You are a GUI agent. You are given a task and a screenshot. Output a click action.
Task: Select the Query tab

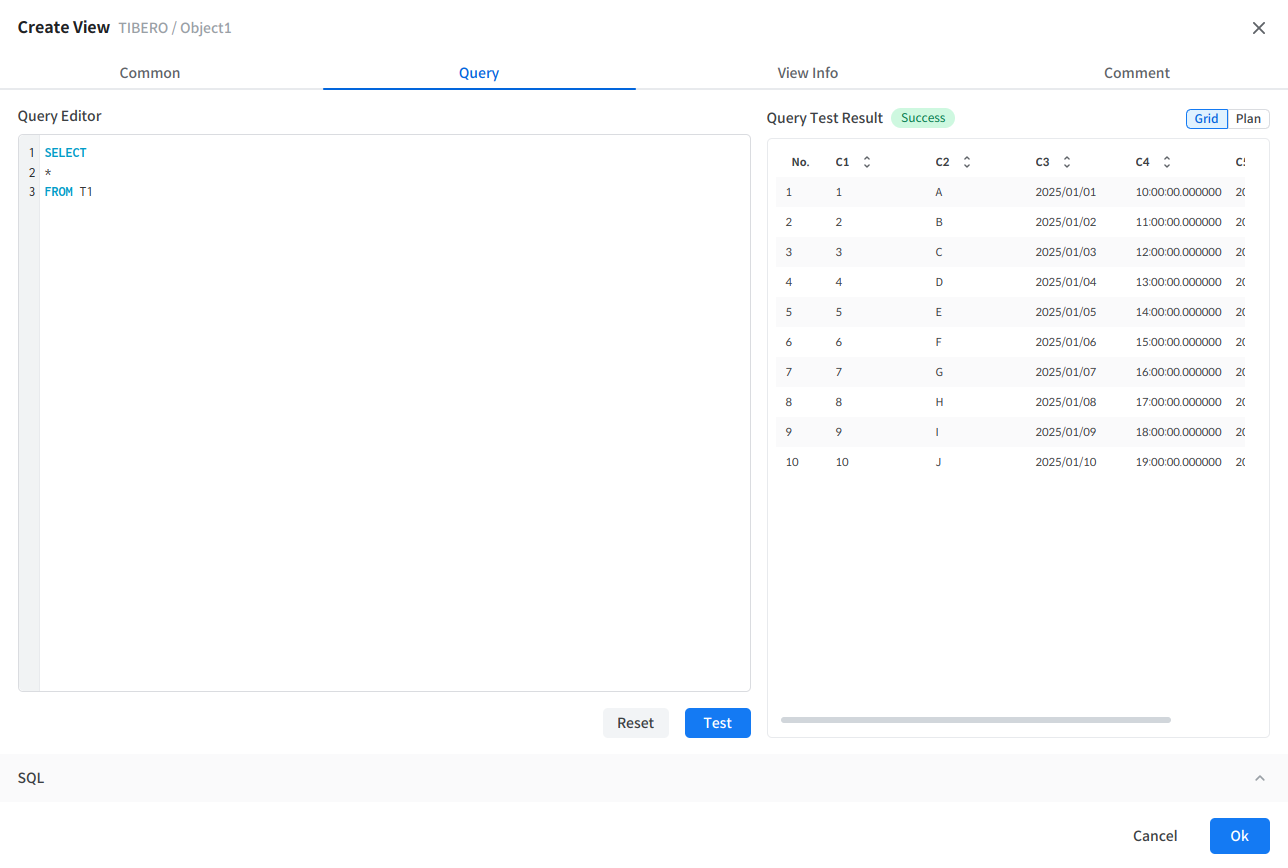pos(479,73)
